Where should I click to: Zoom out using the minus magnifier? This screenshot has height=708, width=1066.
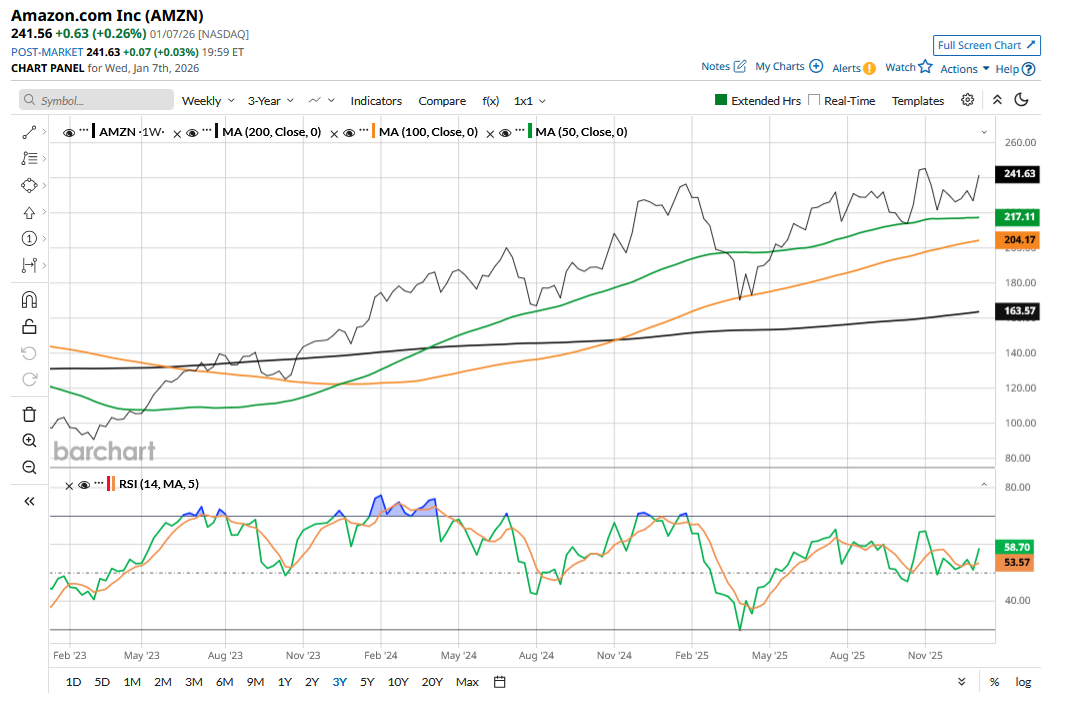(29, 467)
